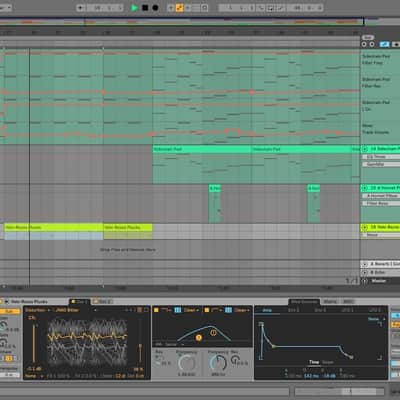The image size is (400, 400).
Task: Click the Previous Locator round button
Action: point(364,44)
